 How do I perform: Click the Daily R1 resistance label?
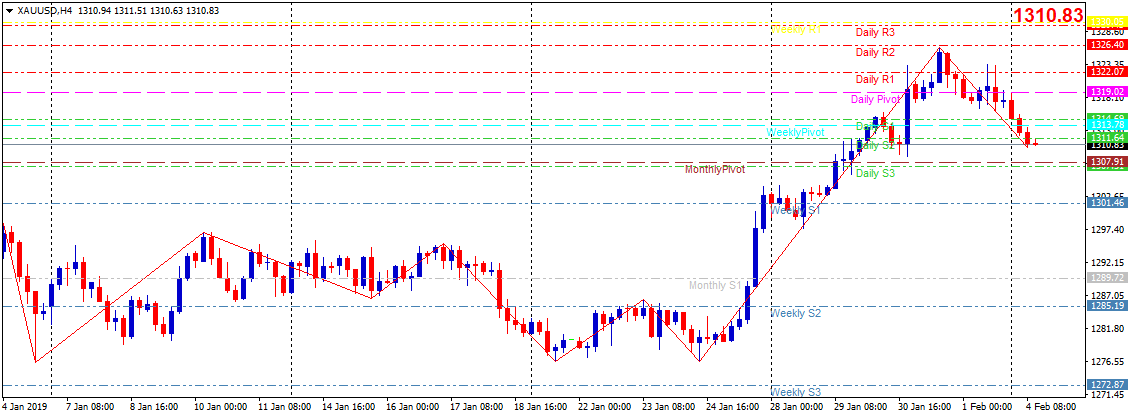875,79
